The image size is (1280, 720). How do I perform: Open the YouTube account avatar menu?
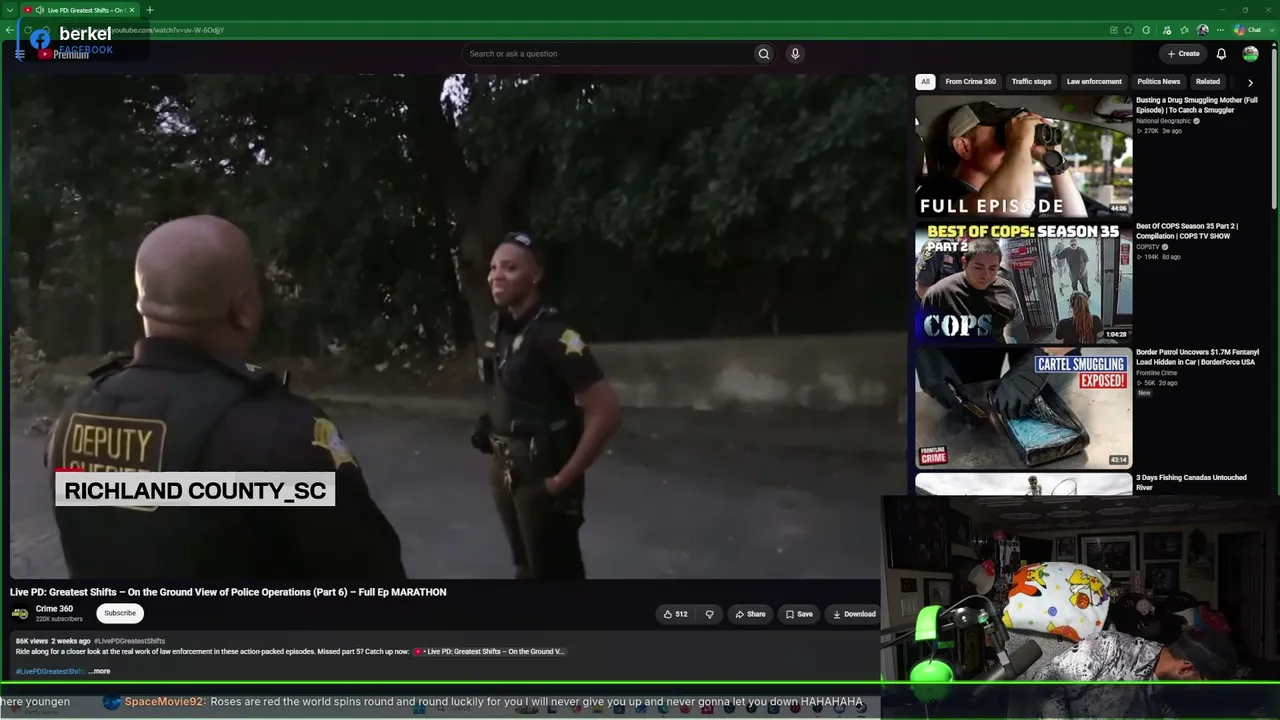pos(1250,54)
